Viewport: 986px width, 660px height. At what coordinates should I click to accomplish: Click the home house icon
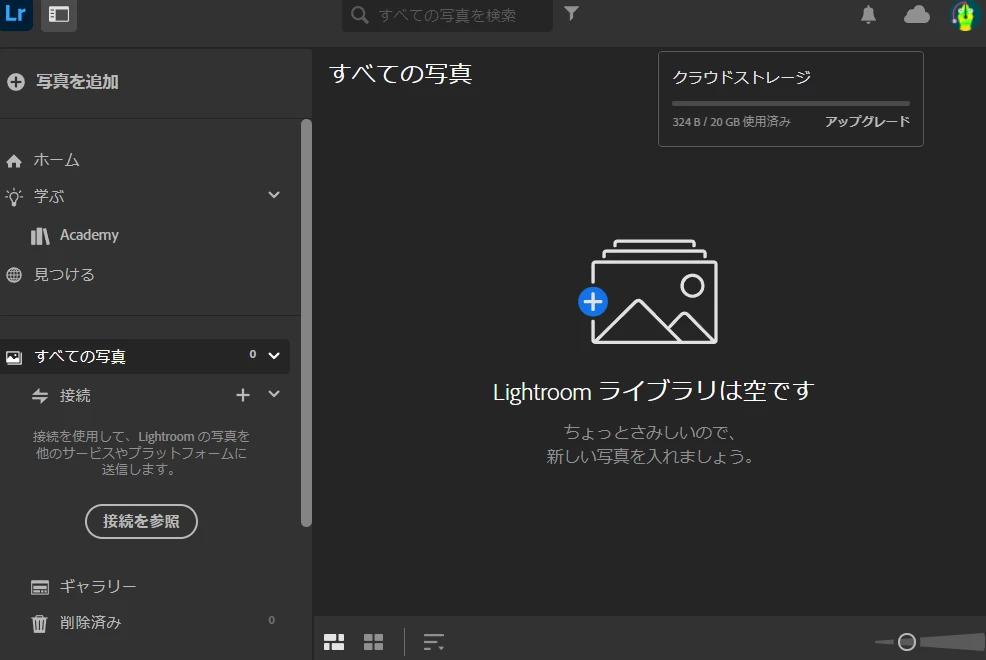(x=14, y=162)
